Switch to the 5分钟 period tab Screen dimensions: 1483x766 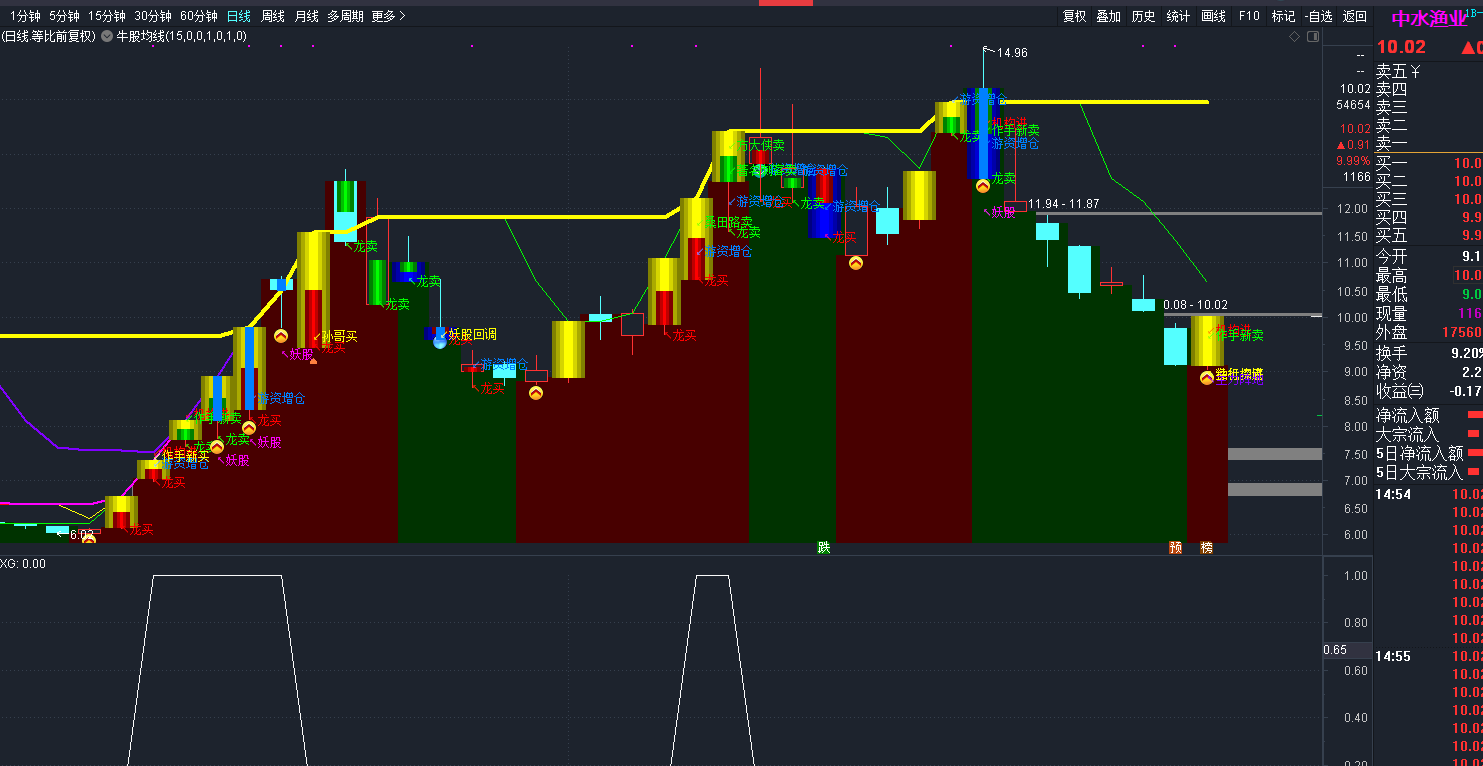click(x=63, y=16)
